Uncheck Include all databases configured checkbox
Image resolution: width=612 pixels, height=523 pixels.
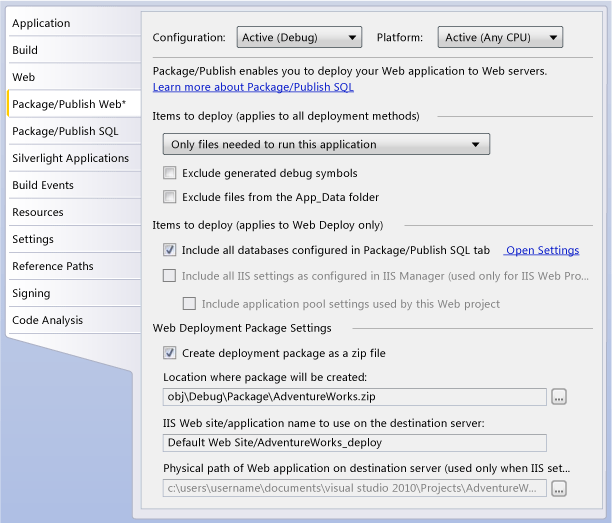(x=169, y=250)
